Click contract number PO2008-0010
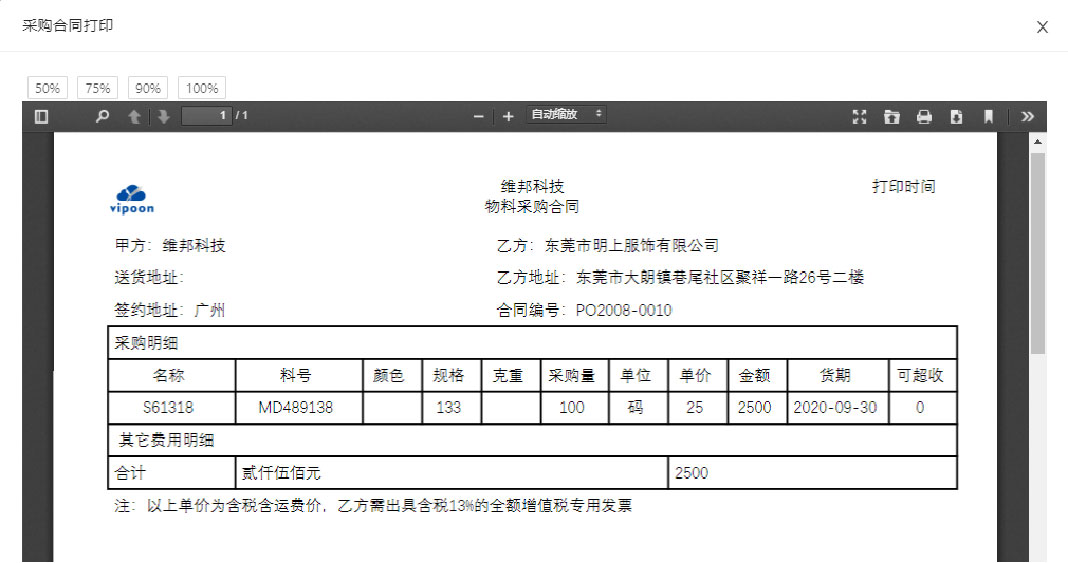Viewport: 1068px width, 563px height. coord(624,310)
